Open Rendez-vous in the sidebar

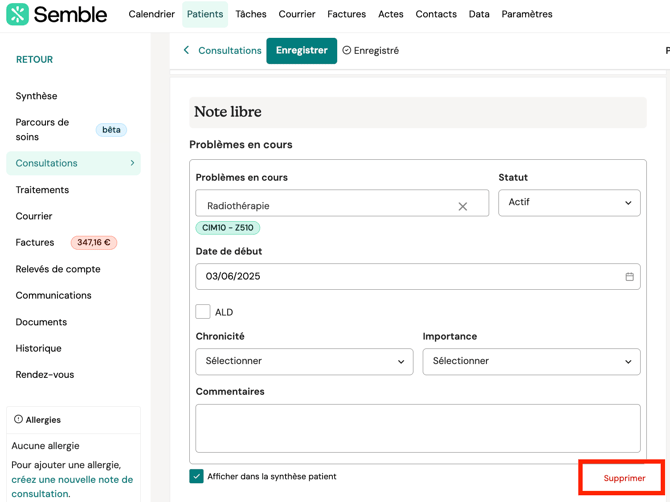coord(45,375)
